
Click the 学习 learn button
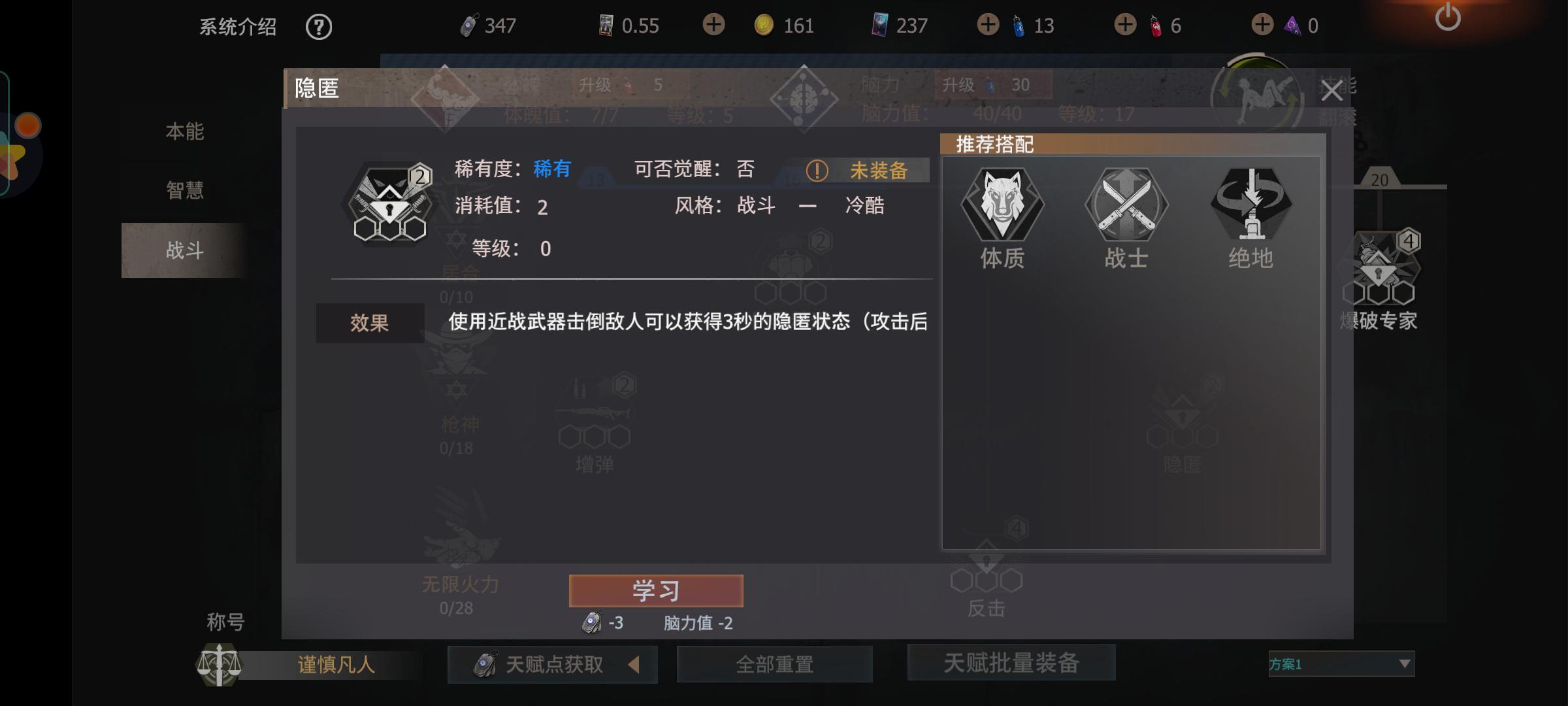(x=656, y=591)
